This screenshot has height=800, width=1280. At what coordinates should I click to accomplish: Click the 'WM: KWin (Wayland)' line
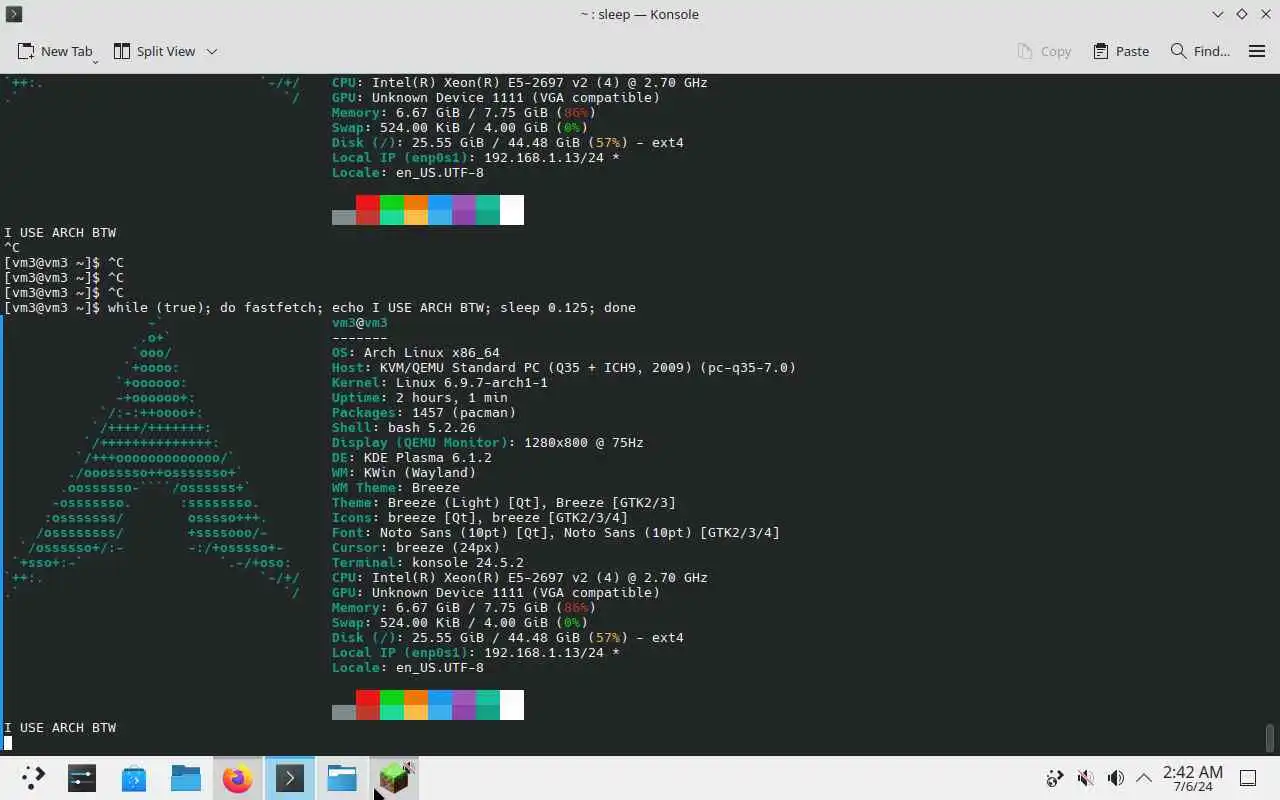pyautogui.click(x=404, y=472)
